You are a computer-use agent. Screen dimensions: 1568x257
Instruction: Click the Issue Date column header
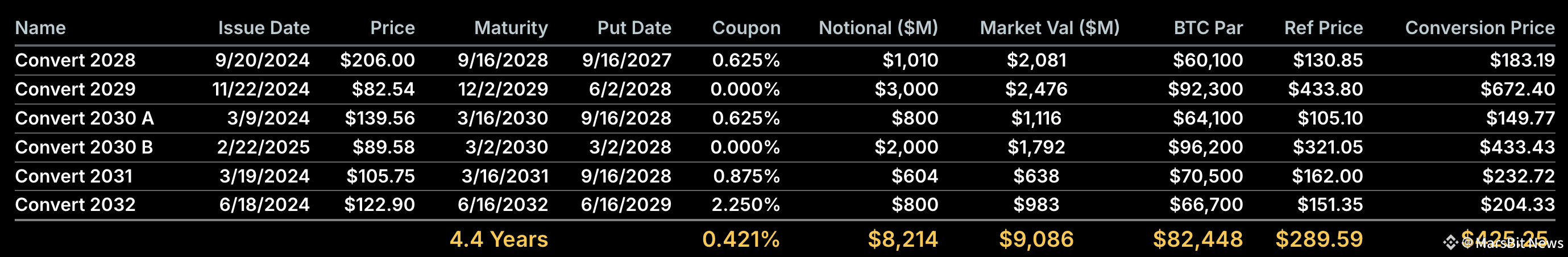click(x=264, y=28)
